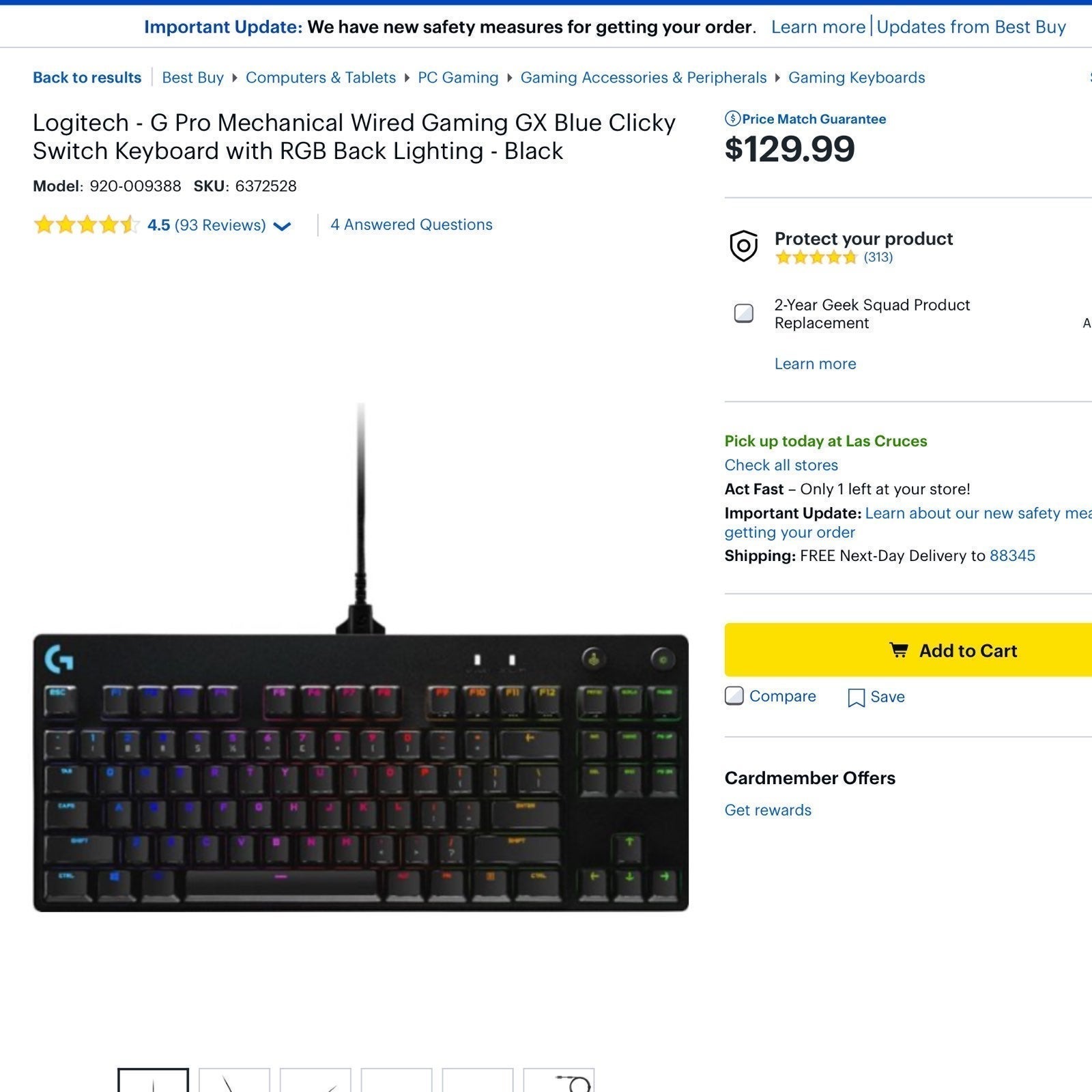1092x1092 pixels.
Task: Click the shield icon beside Protect your product
Action: pos(743,246)
